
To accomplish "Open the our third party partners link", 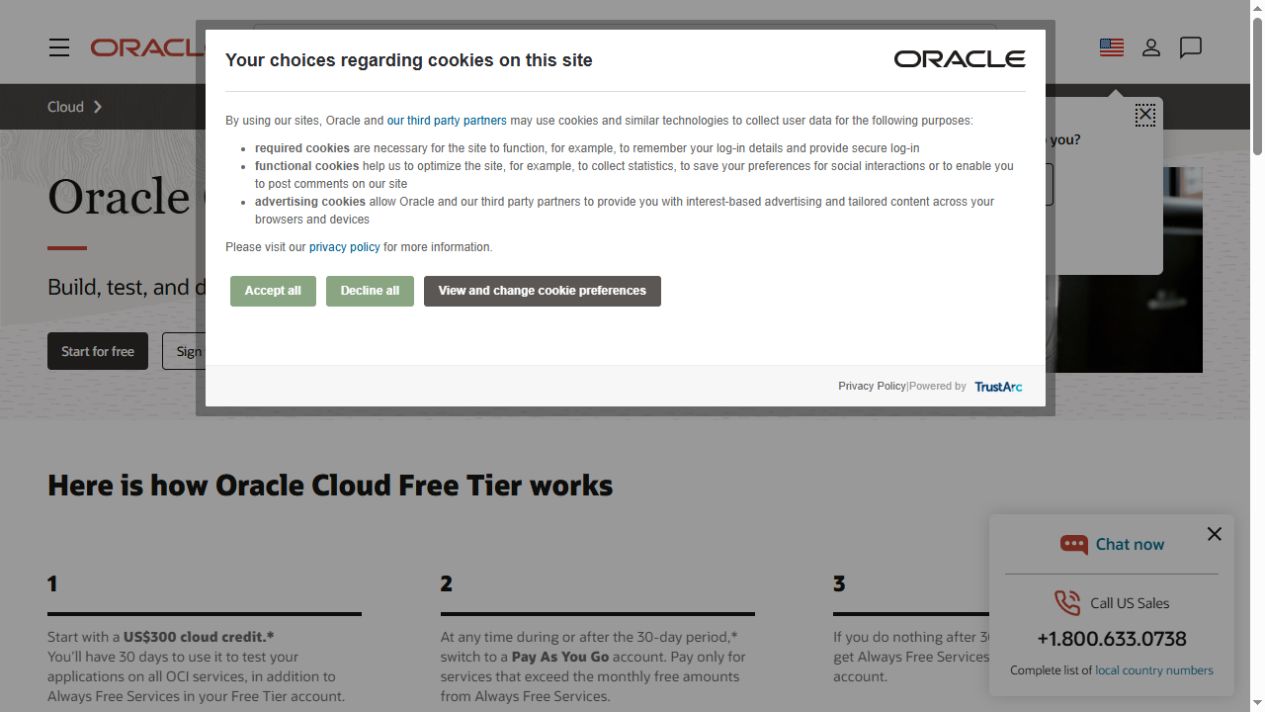I will [447, 120].
